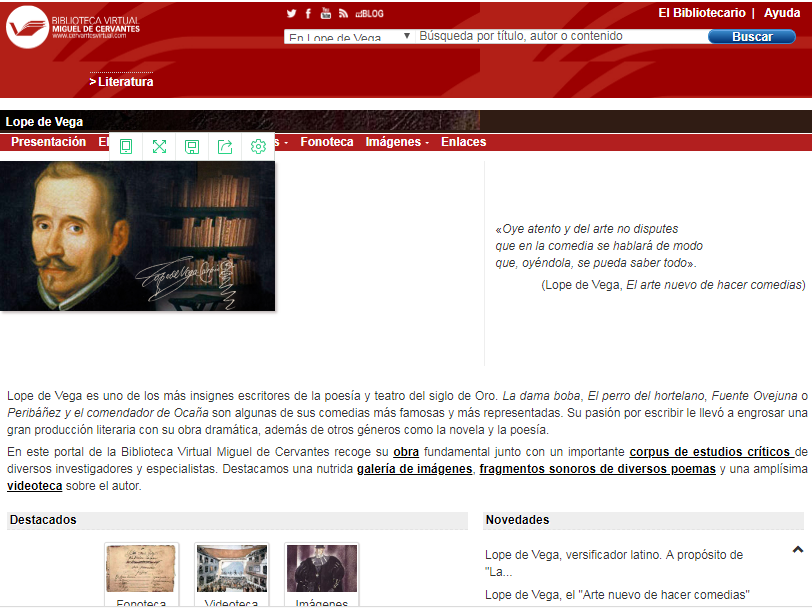Select the Fonoteca menu item
Image resolution: width=812 pixels, height=608 pixels.
pos(327,142)
